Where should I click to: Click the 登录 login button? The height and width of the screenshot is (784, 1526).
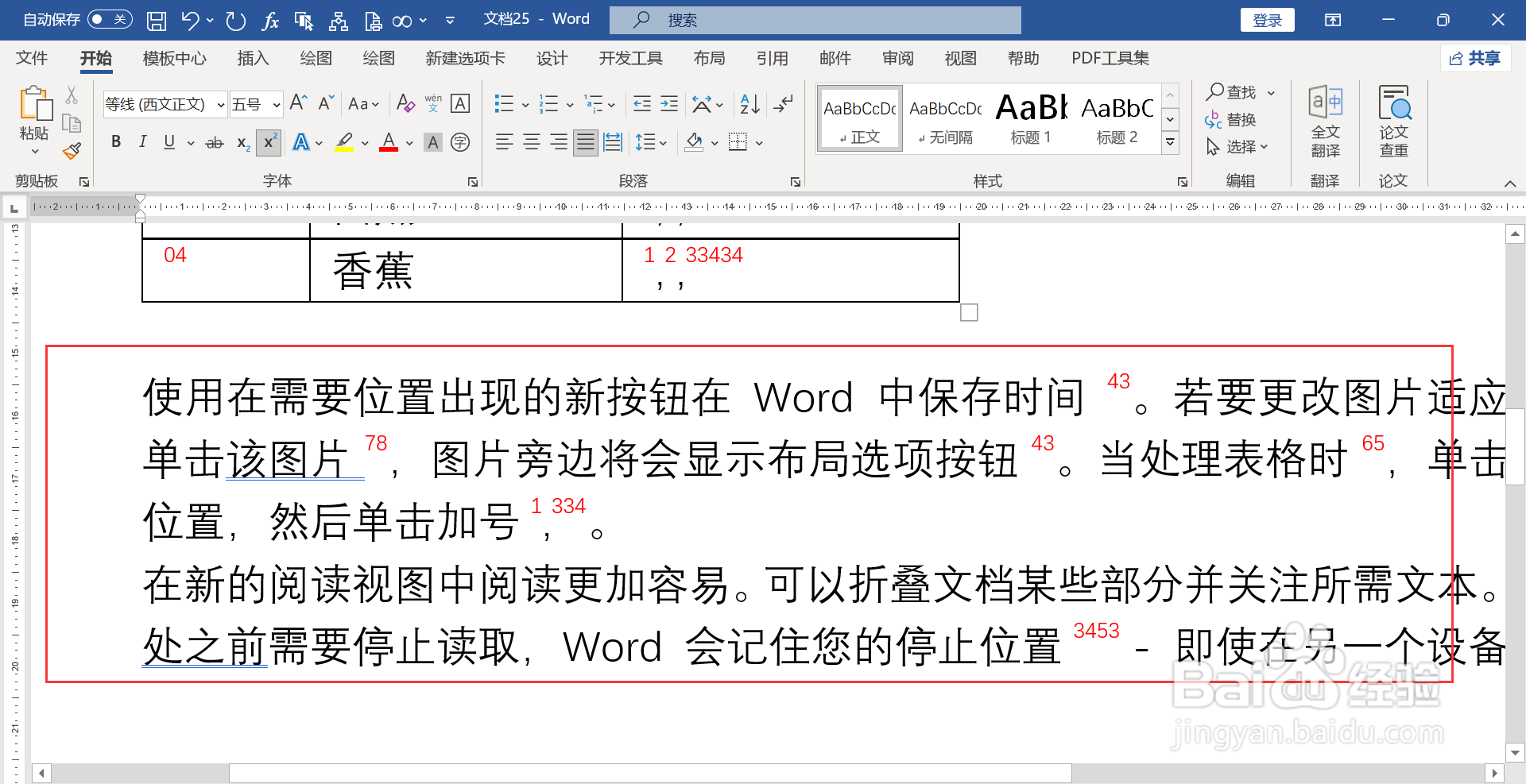1267,20
